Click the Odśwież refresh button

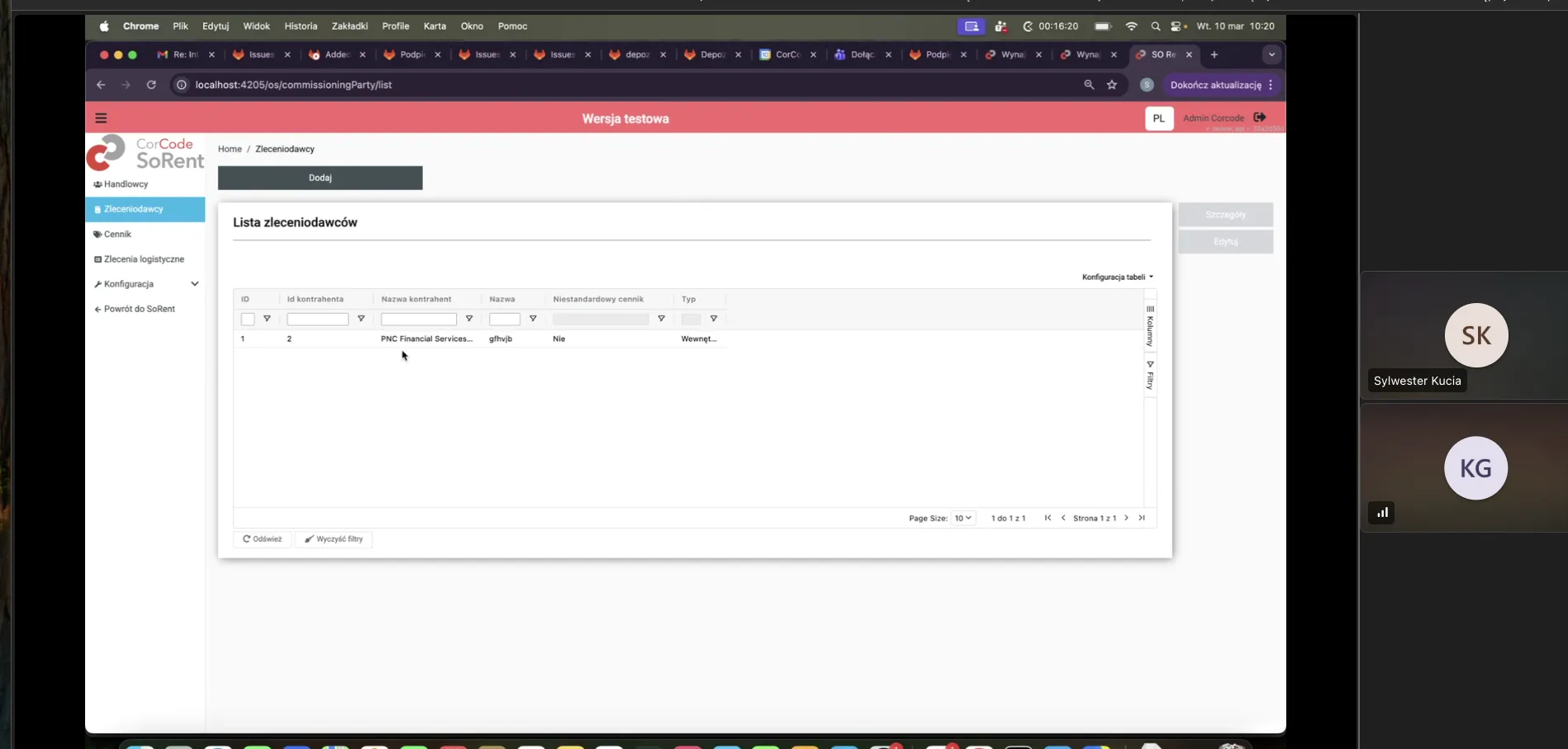(262, 538)
